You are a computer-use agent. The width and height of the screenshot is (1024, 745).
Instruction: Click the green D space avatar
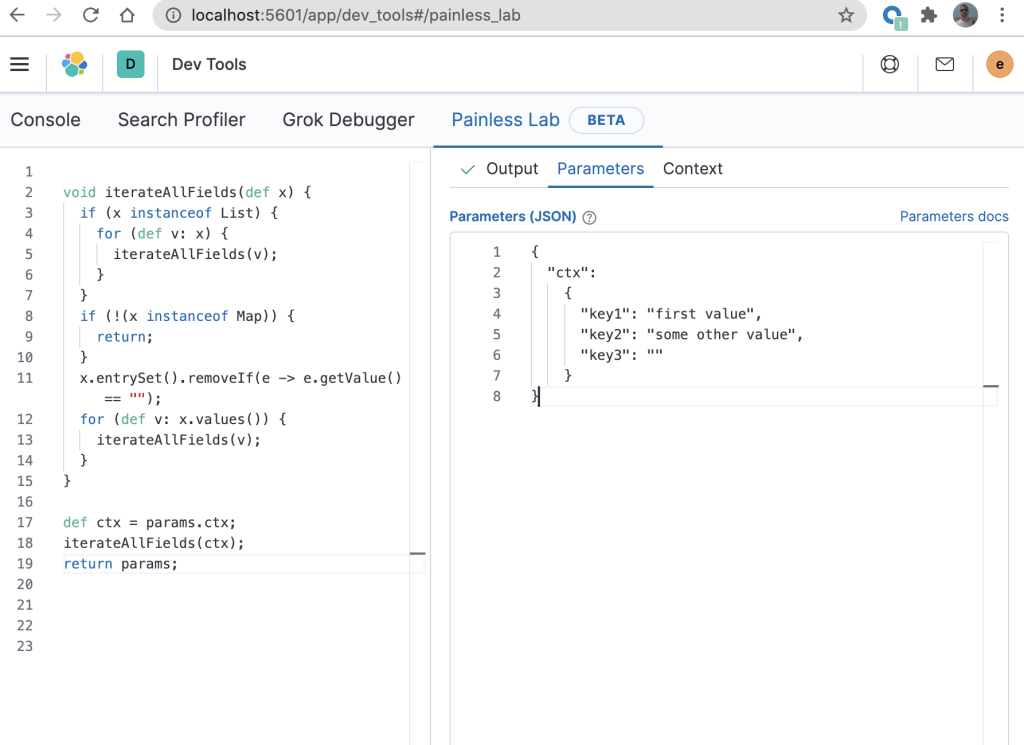pyautogui.click(x=130, y=65)
